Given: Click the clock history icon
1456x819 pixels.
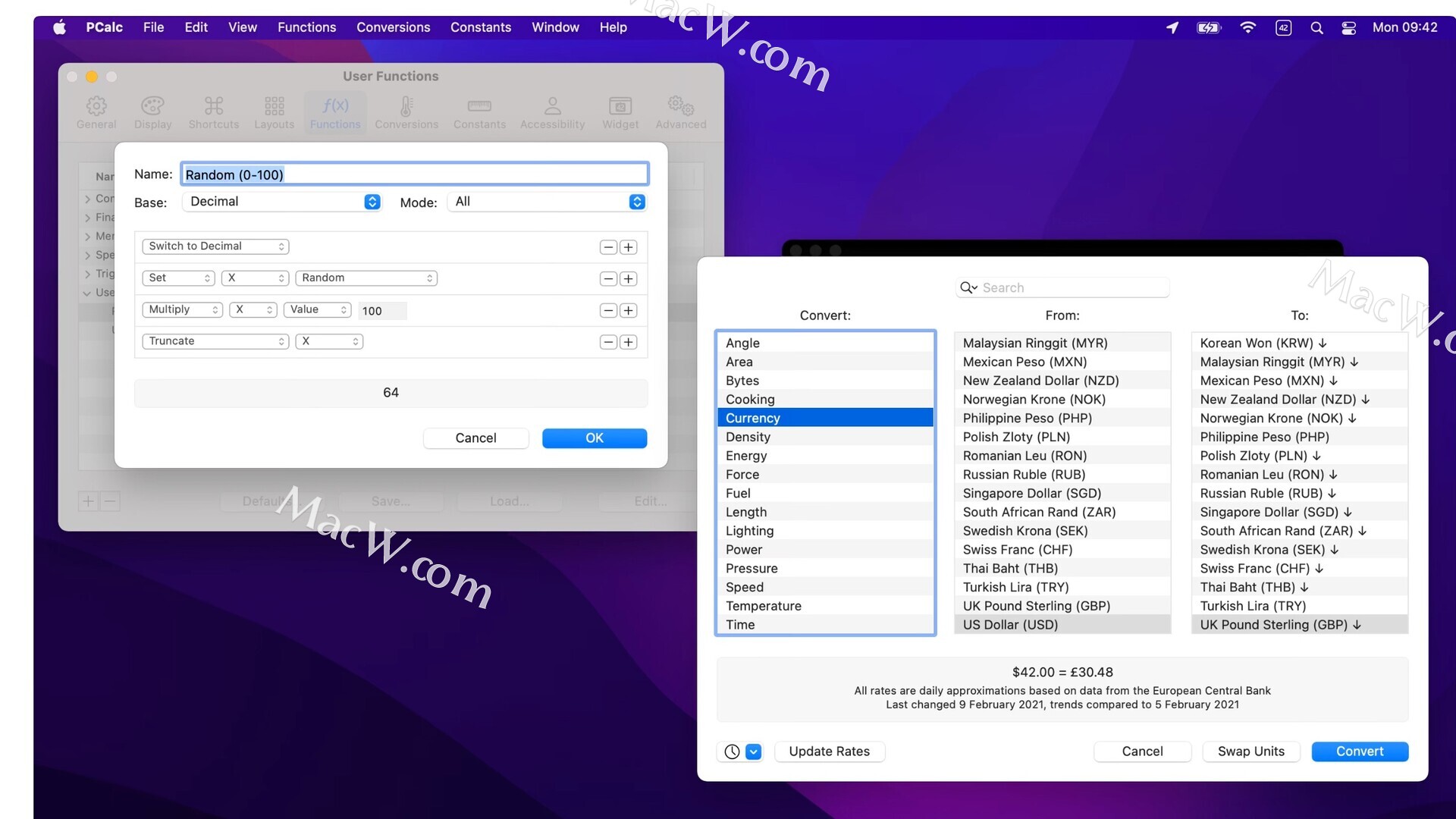Looking at the screenshot, I should click(x=732, y=752).
